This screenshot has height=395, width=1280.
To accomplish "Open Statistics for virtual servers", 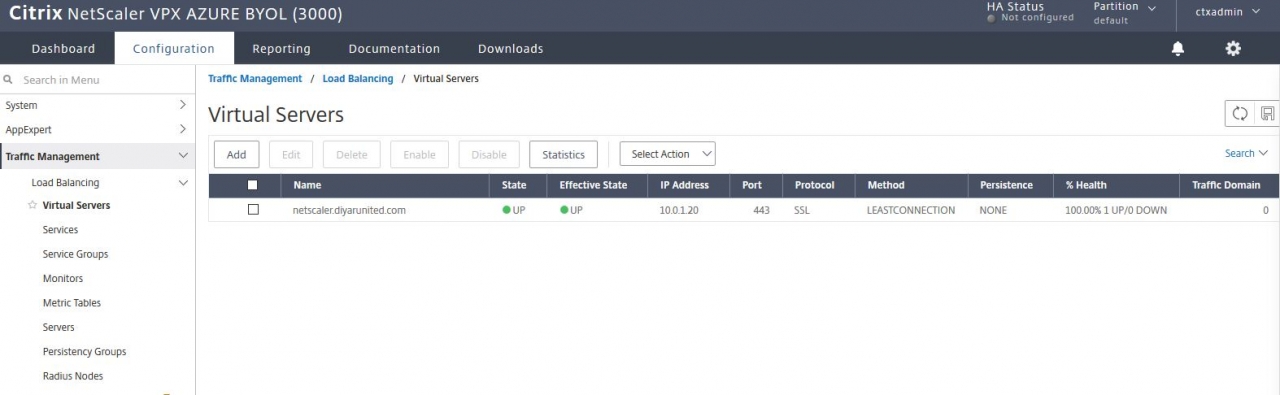I will pyautogui.click(x=563, y=154).
